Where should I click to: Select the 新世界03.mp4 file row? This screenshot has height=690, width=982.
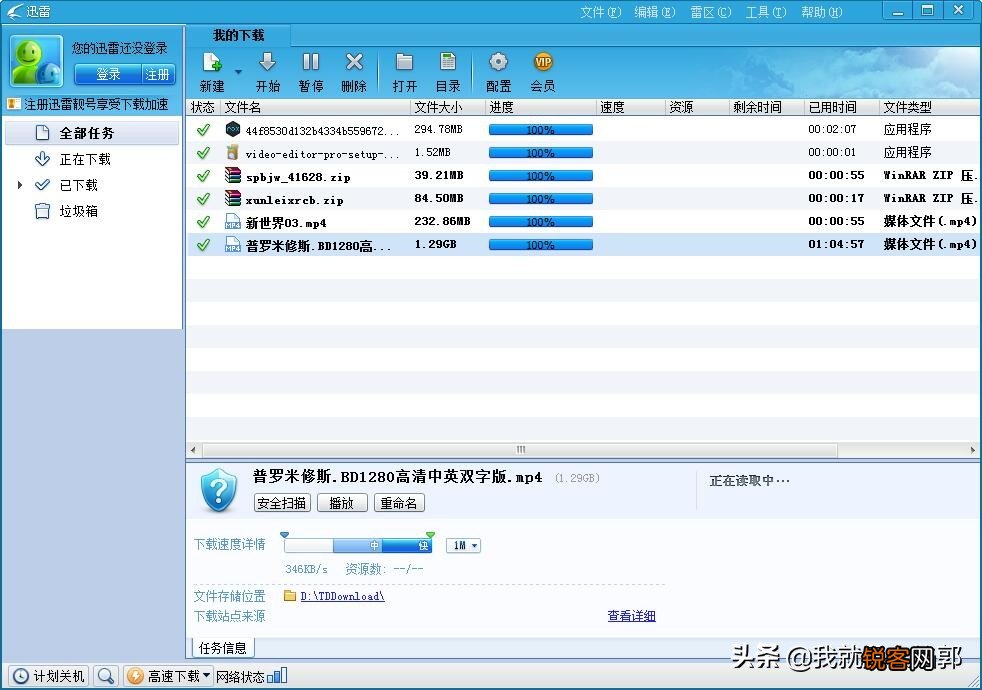(584, 222)
